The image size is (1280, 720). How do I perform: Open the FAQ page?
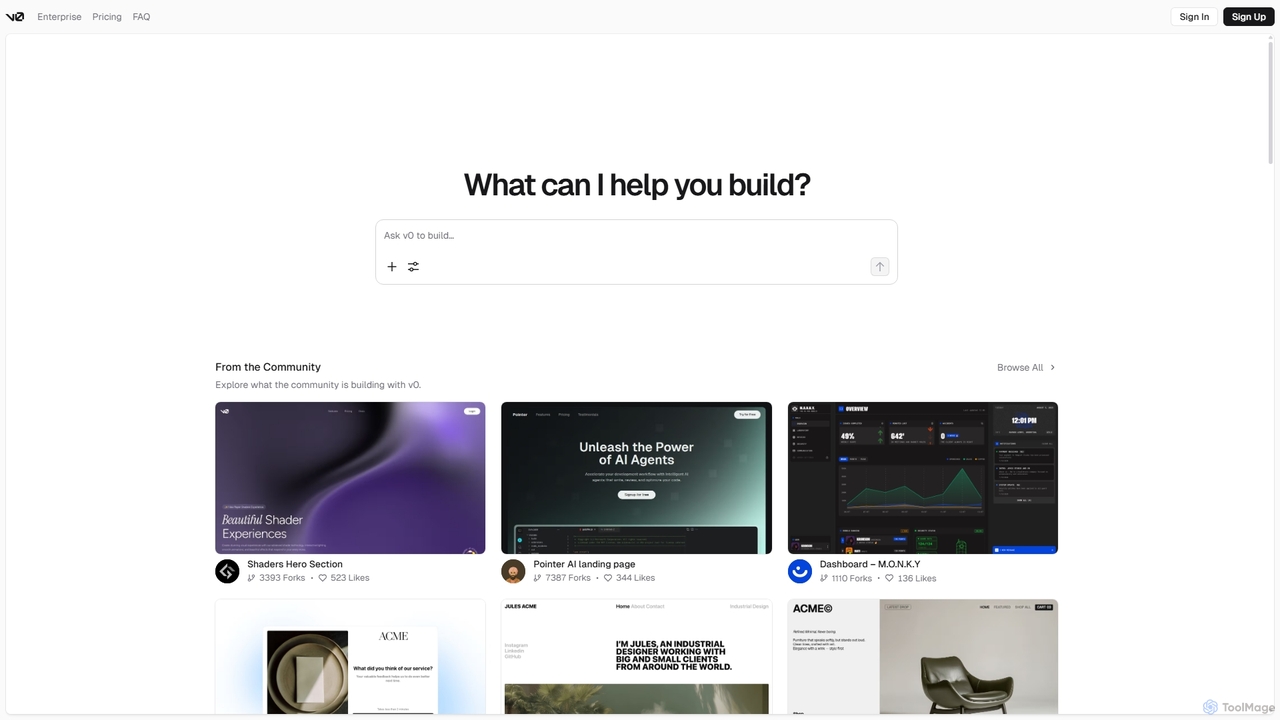pyautogui.click(x=141, y=17)
